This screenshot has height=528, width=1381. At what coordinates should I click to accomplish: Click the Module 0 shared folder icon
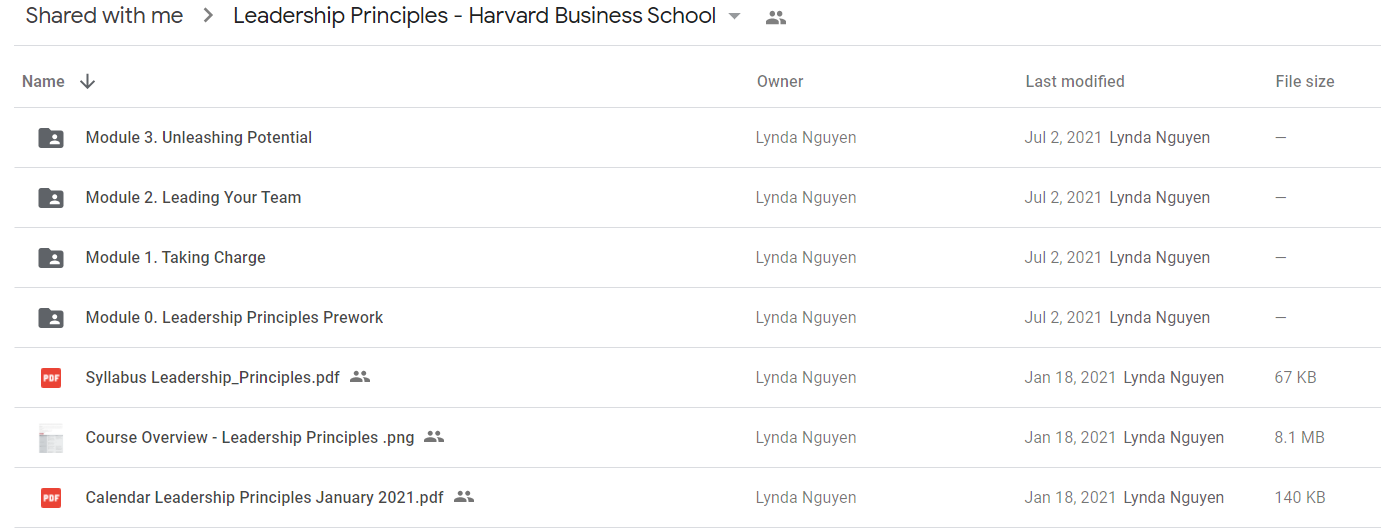[51, 318]
